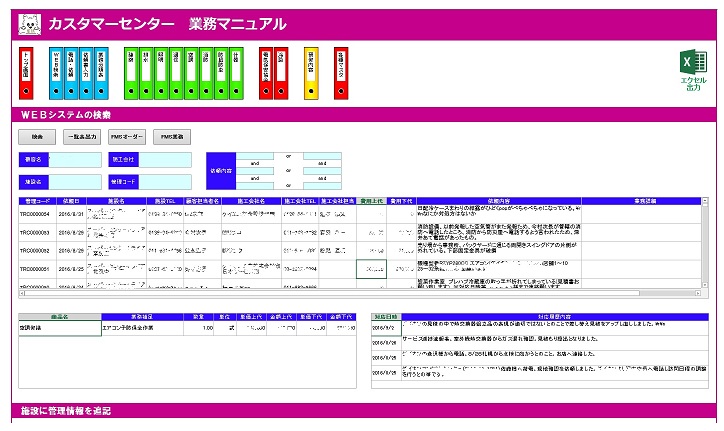
Task: Open the blue WEB検索 binder
Action: pyautogui.click(x=55, y=72)
